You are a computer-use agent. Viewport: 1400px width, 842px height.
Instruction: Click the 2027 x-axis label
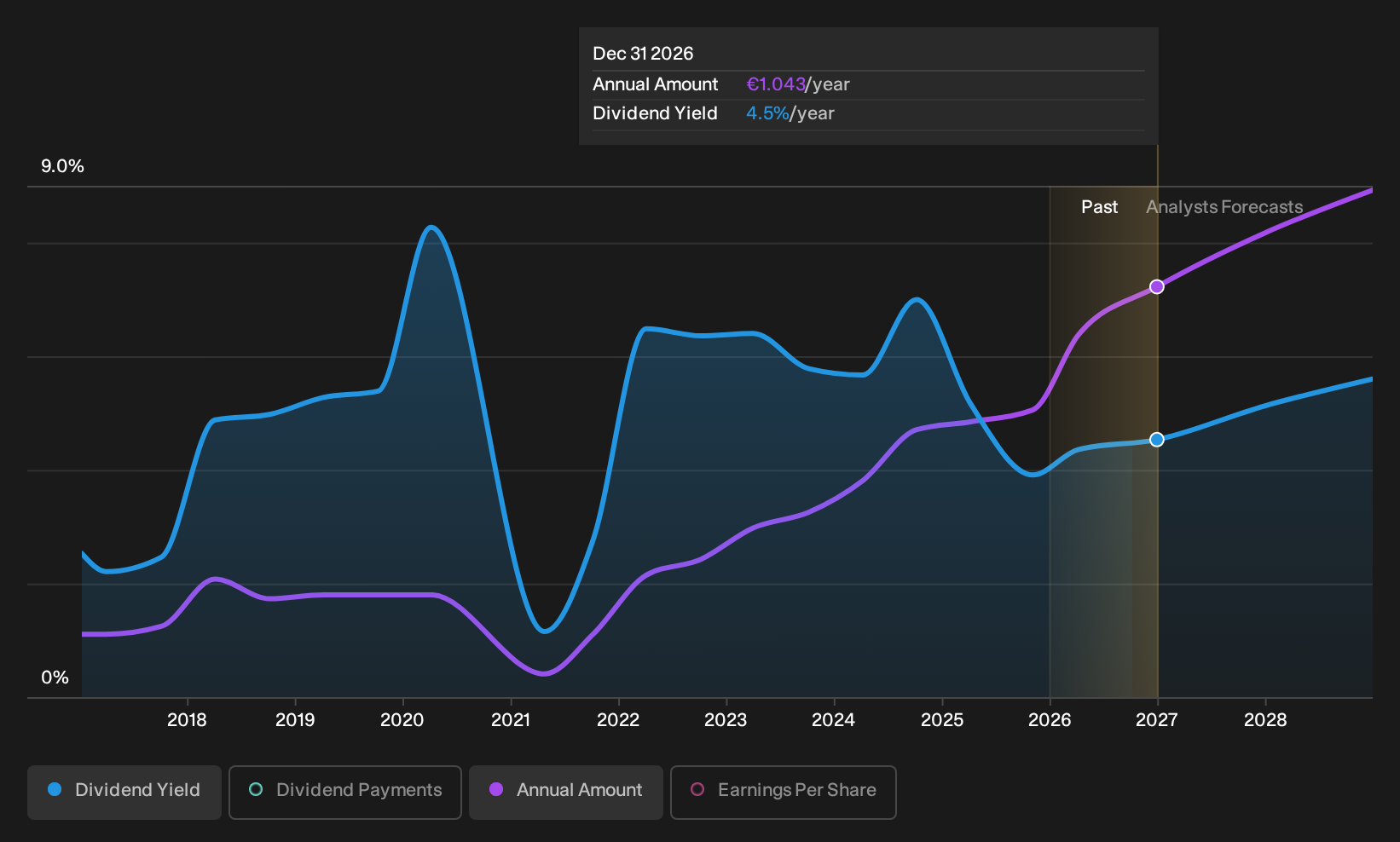pyautogui.click(x=1157, y=720)
